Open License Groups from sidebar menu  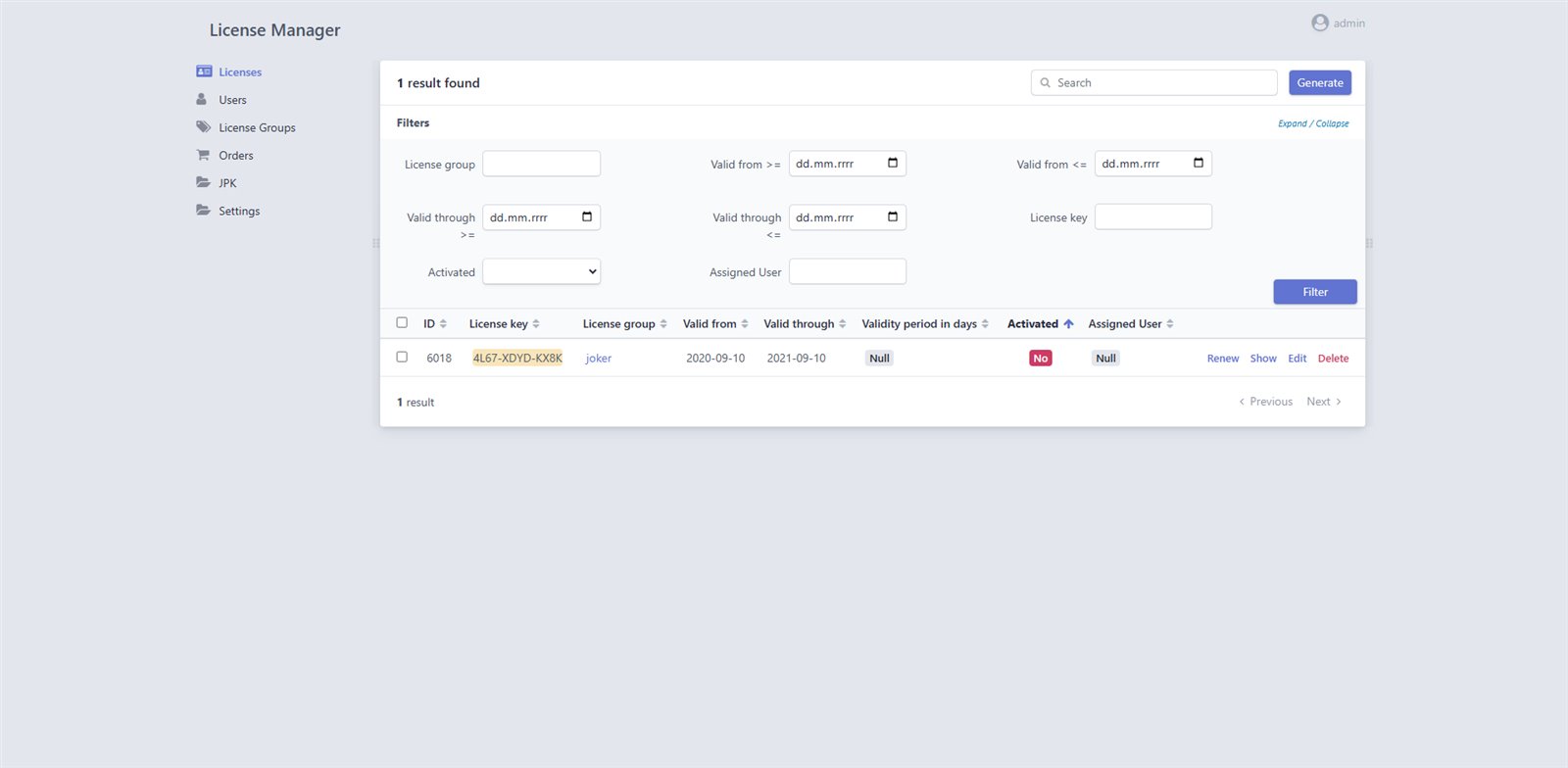coord(257,127)
